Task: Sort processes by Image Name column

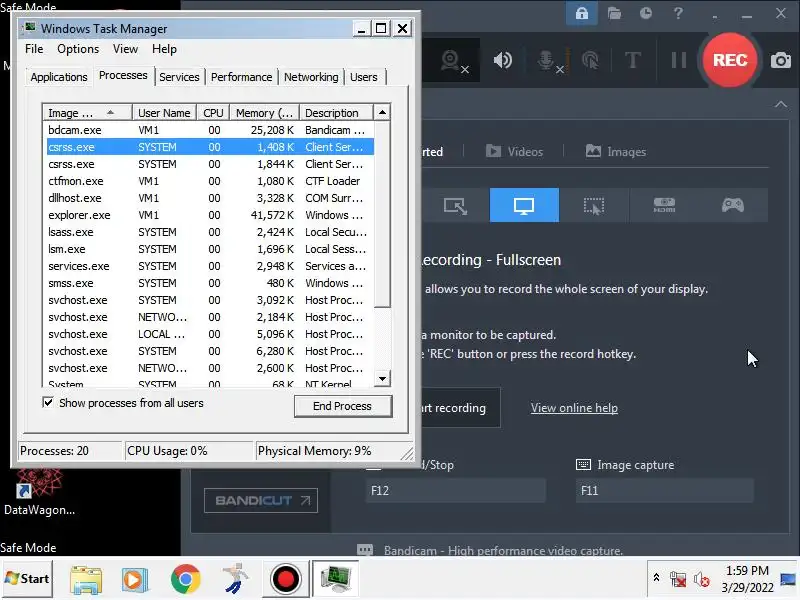Action: click(88, 113)
